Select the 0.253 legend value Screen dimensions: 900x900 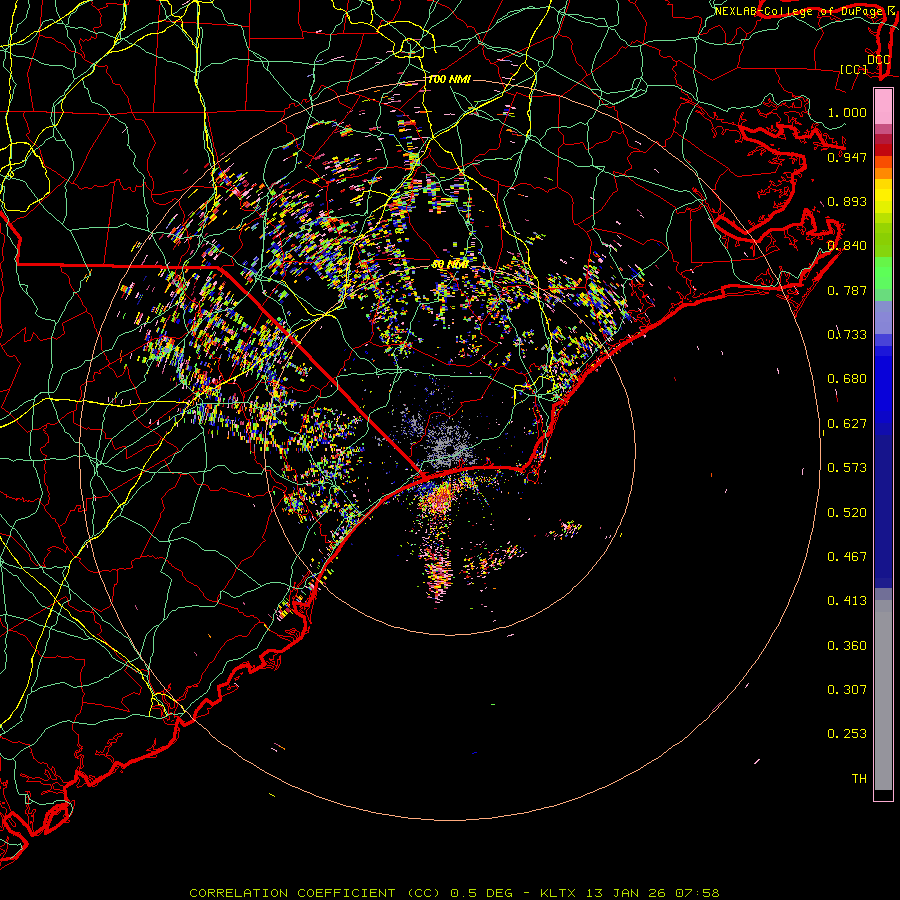(847, 734)
